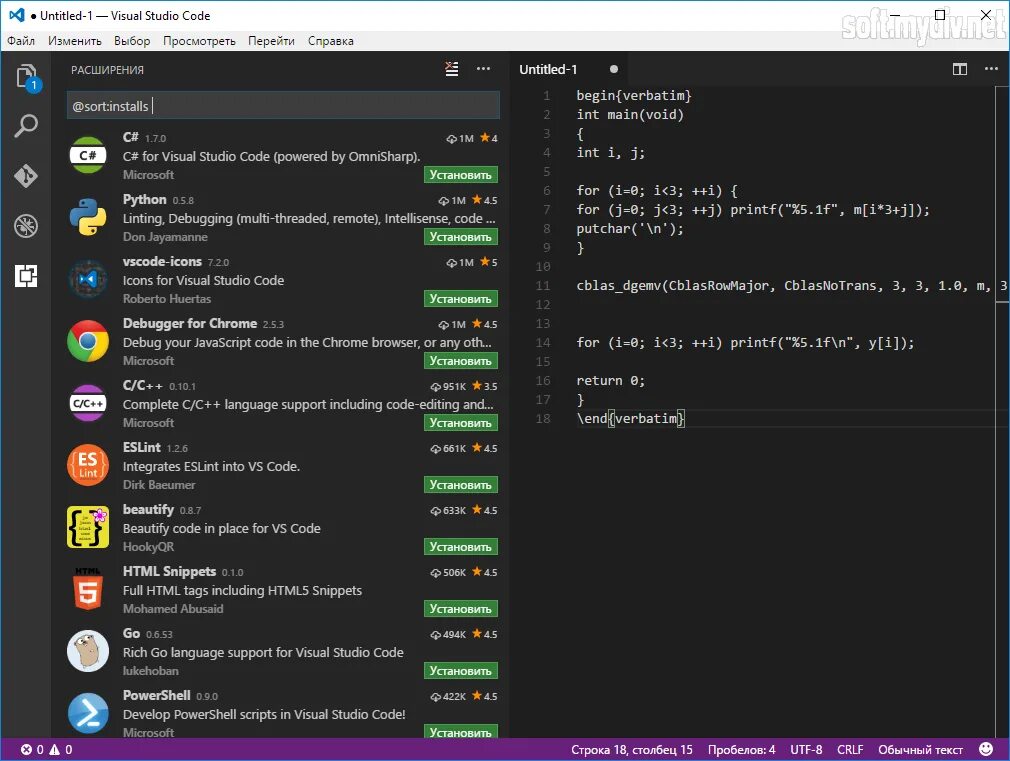Open extensions panel more actions menu

coord(483,69)
